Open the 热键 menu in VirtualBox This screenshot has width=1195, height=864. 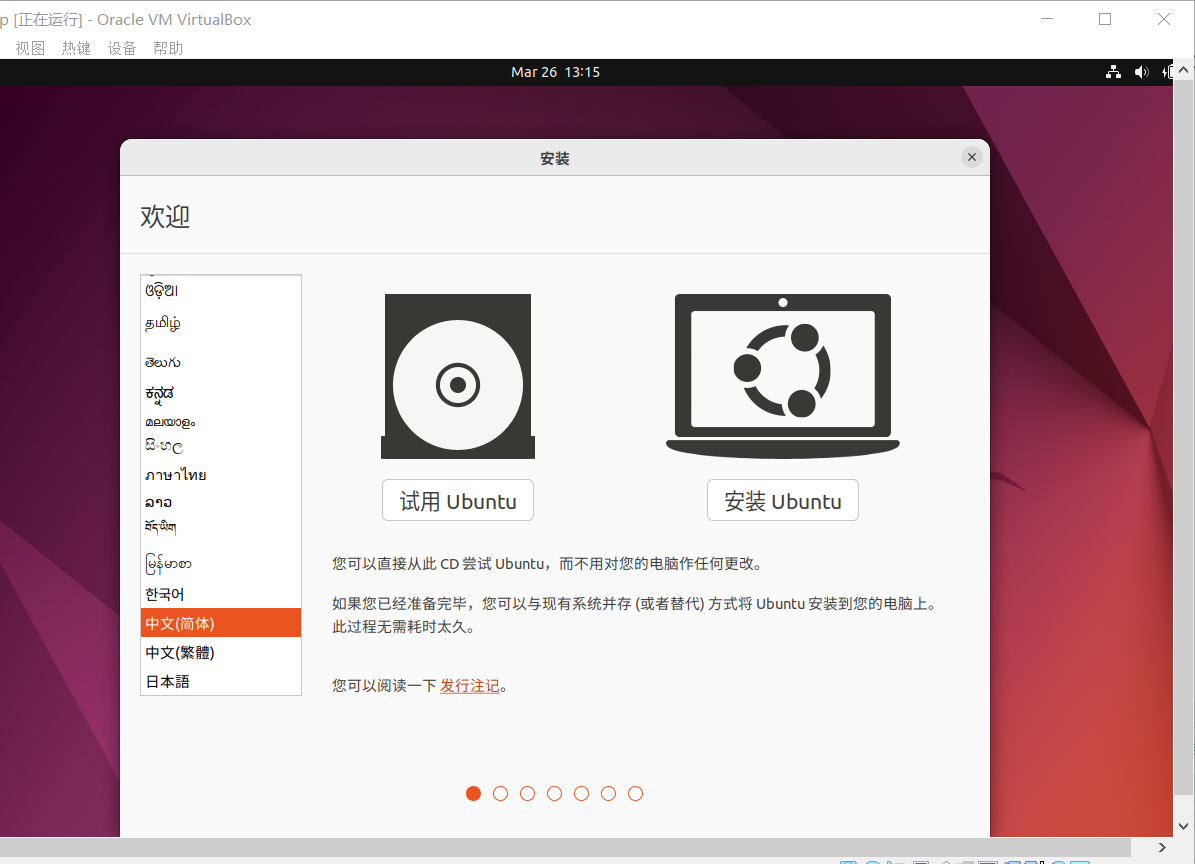(x=76, y=48)
